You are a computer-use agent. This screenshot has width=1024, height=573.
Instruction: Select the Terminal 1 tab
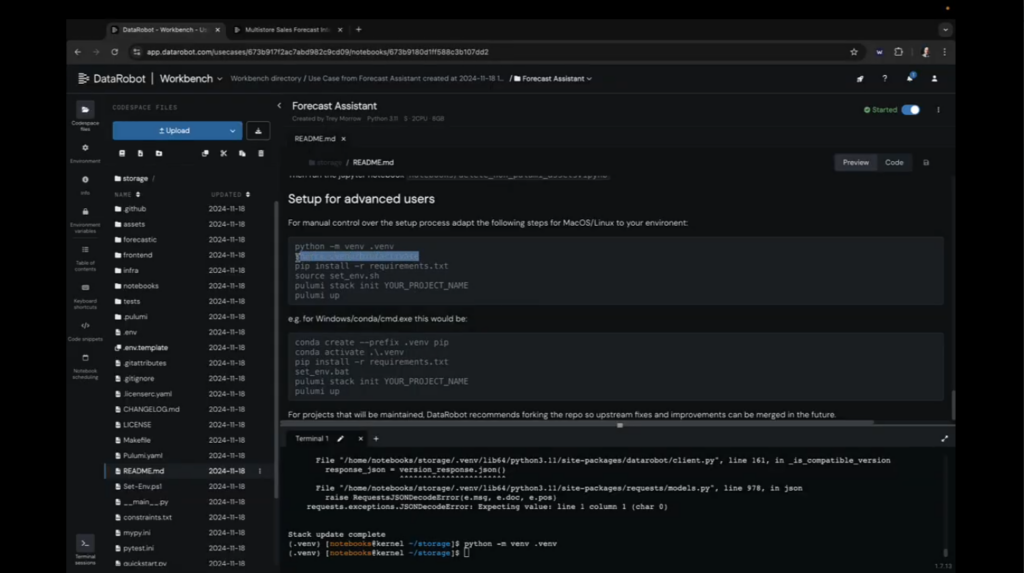312,439
